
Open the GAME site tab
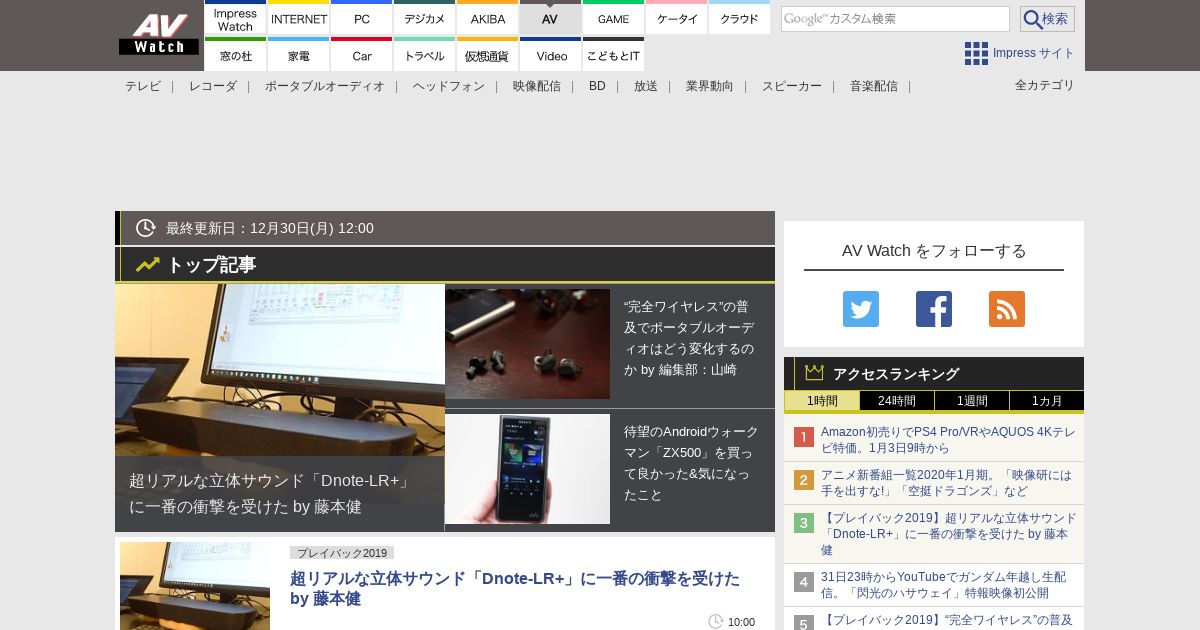[x=613, y=18]
